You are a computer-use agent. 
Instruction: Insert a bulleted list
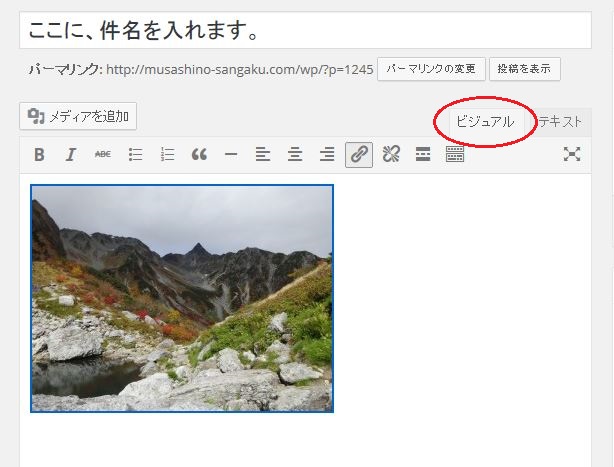pos(135,154)
